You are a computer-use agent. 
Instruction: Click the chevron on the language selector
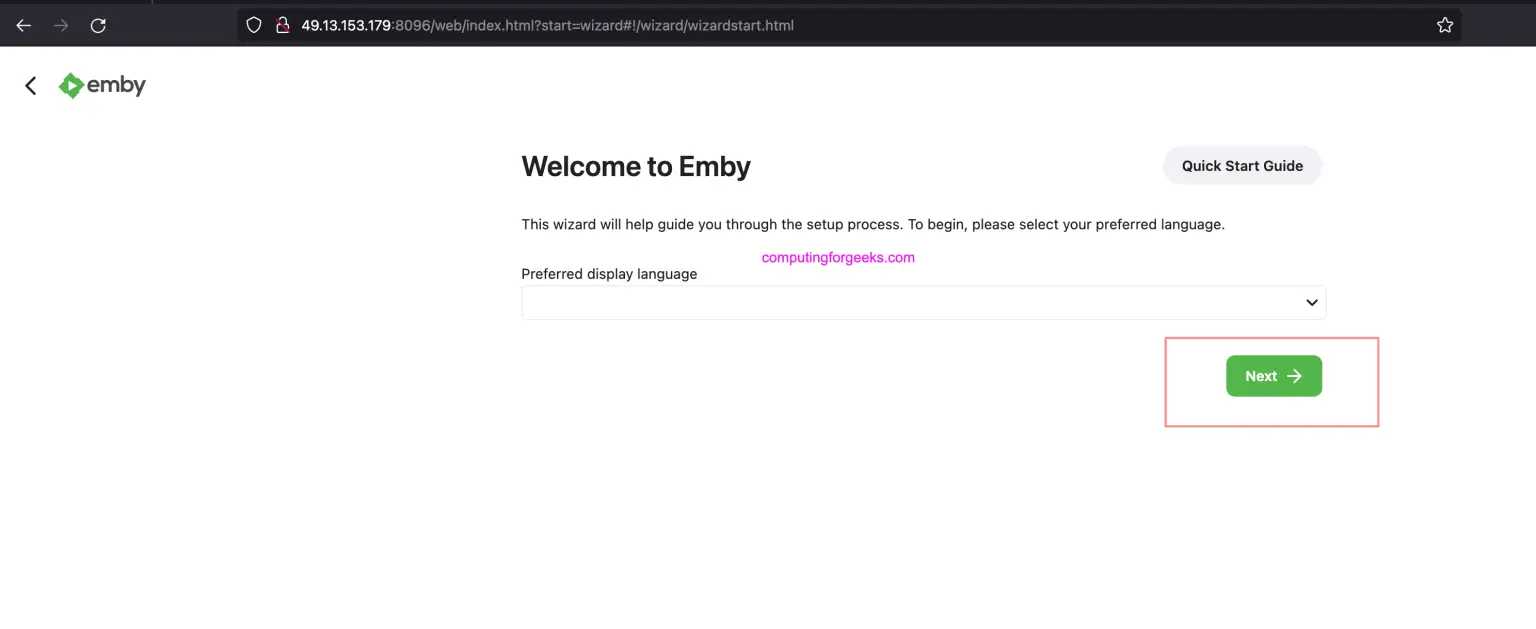click(x=1310, y=302)
